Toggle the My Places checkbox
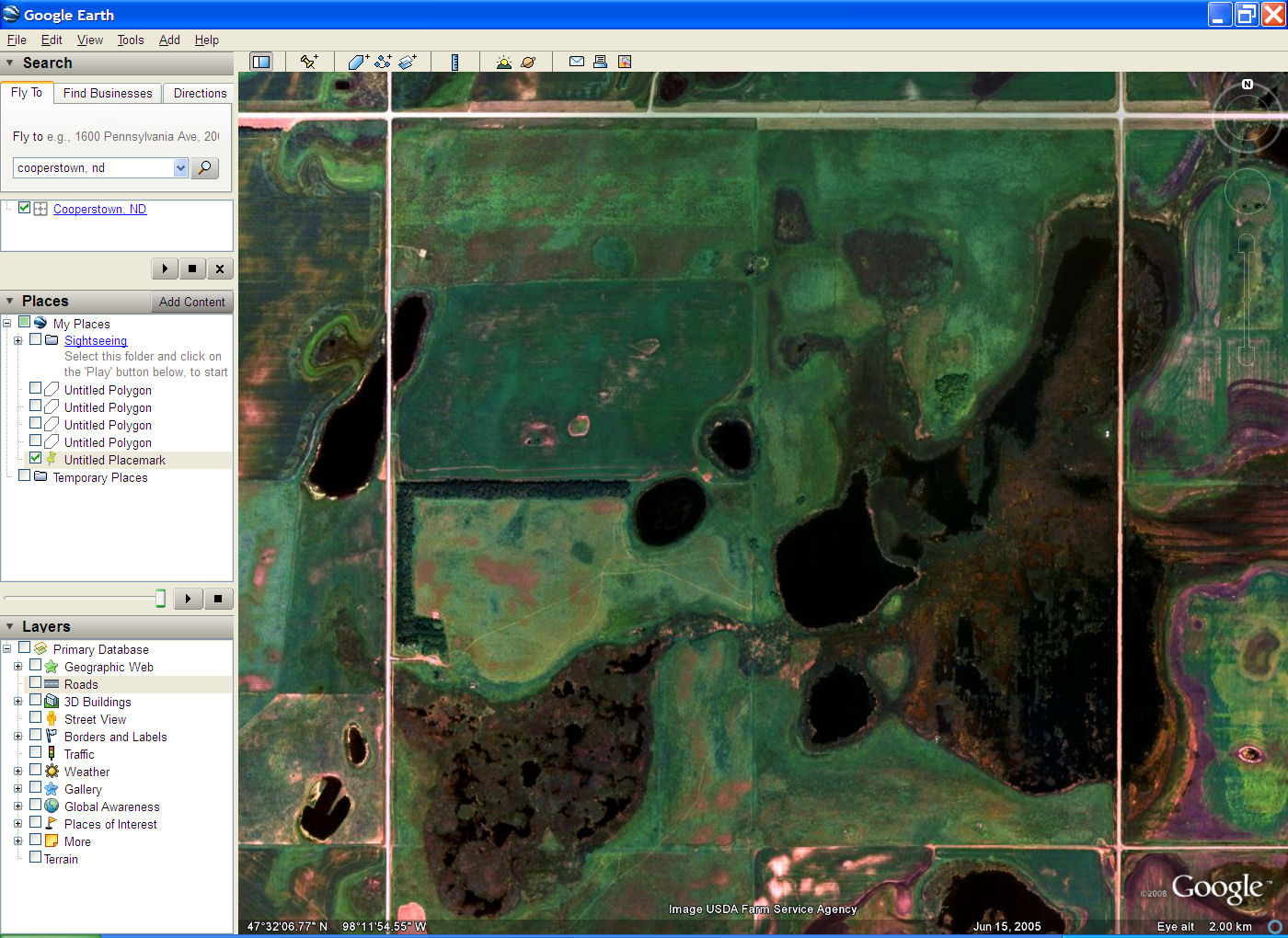The height and width of the screenshot is (938, 1288). 25,322
